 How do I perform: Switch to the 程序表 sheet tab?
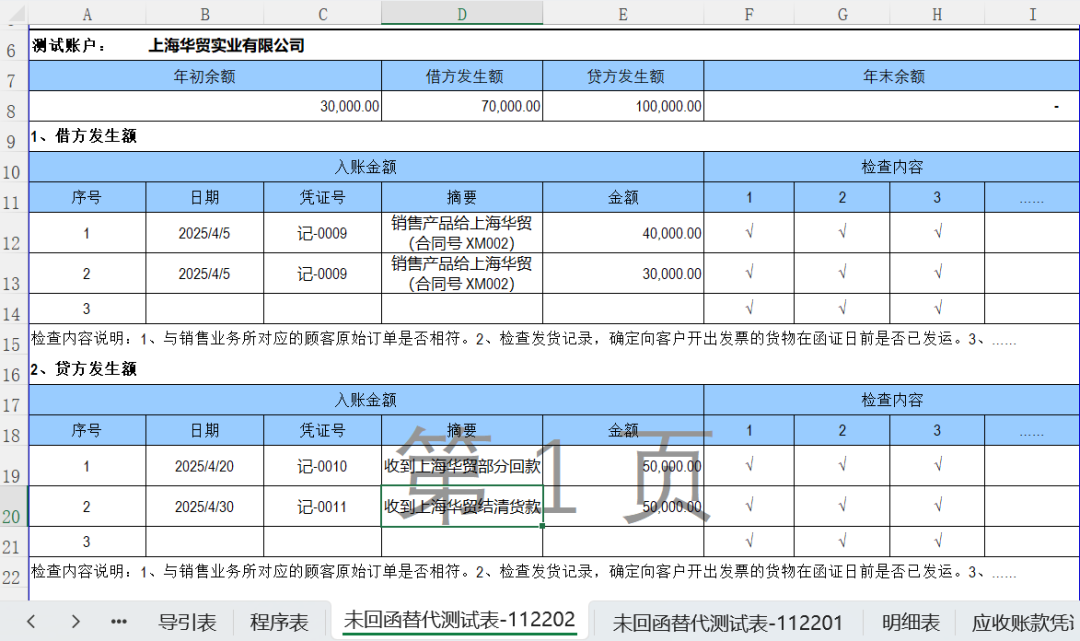pyautogui.click(x=278, y=622)
